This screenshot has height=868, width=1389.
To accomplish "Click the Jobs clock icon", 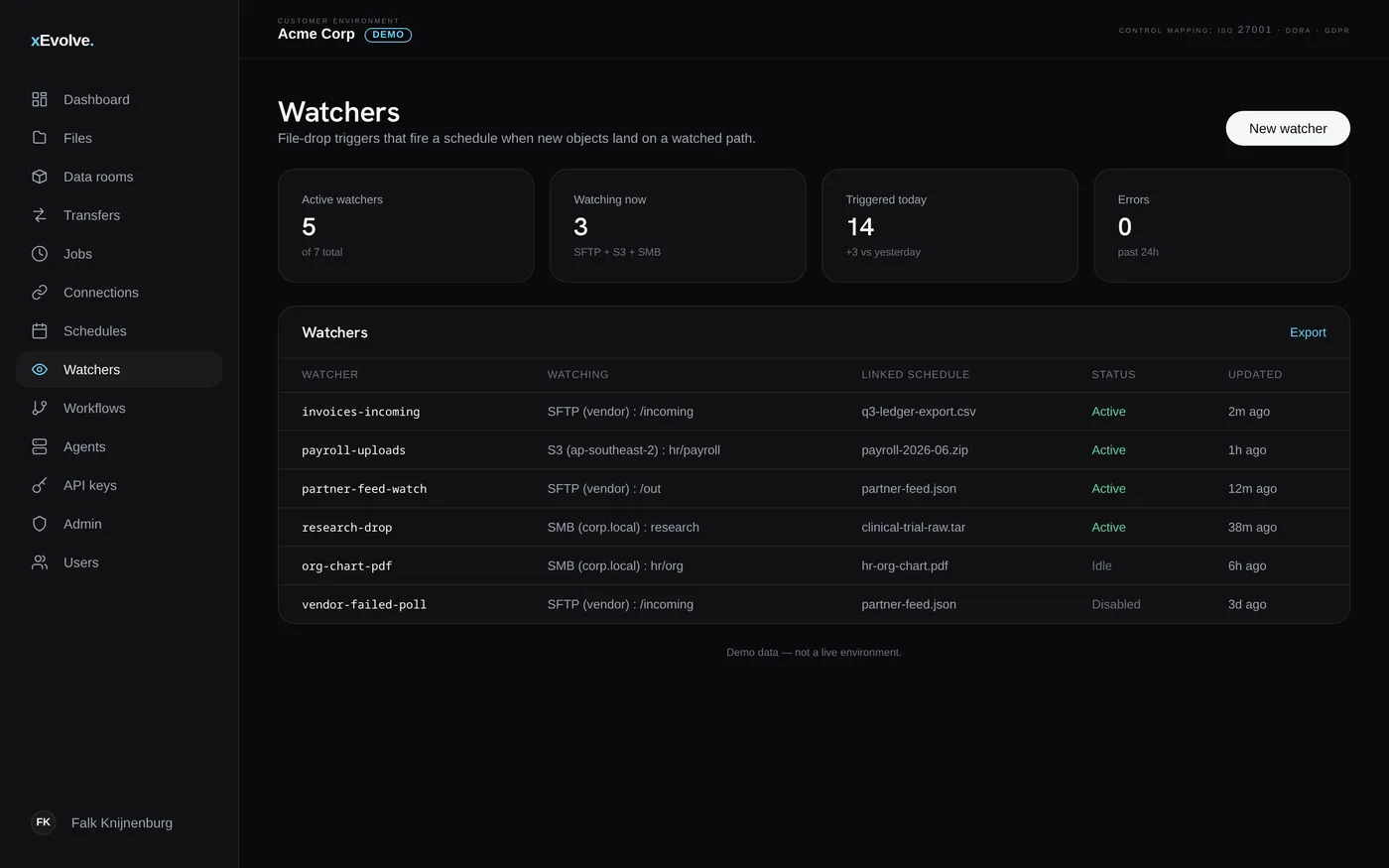I will 40,254.
